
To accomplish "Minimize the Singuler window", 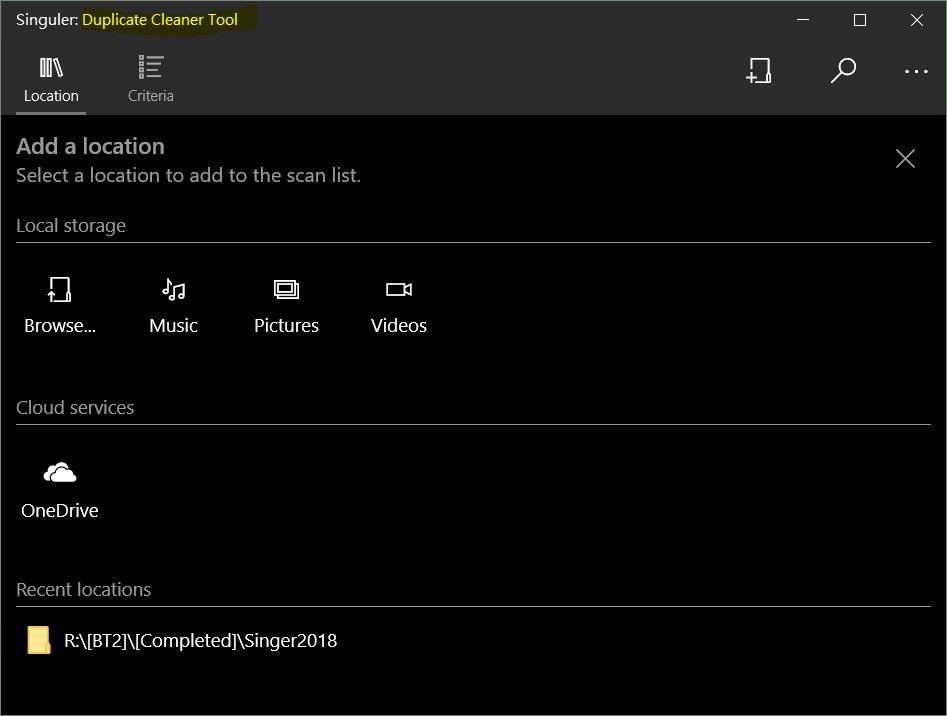I will coord(803,20).
